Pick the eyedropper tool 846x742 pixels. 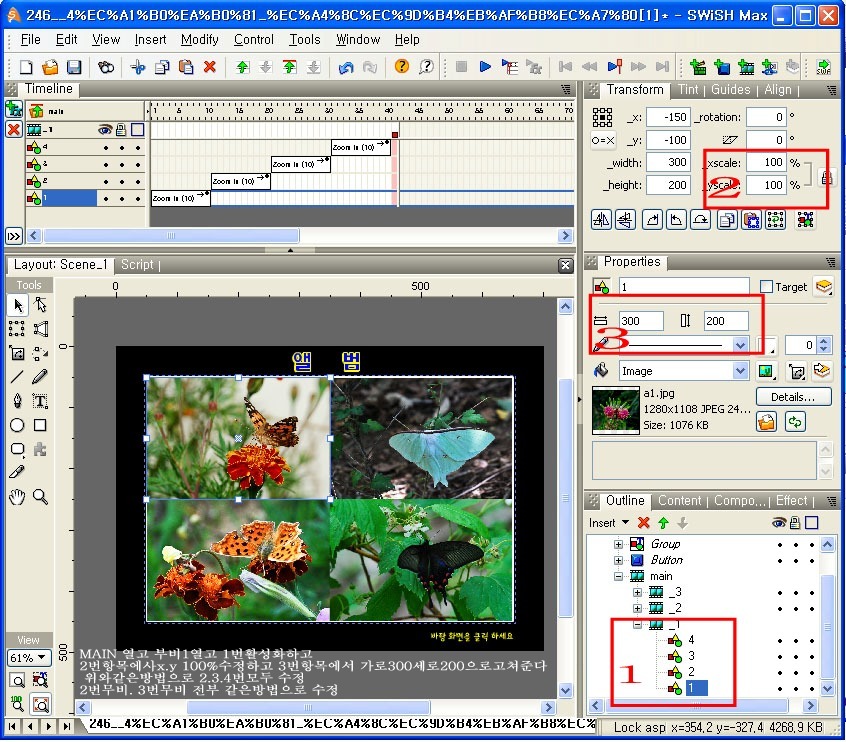[x=17, y=472]
